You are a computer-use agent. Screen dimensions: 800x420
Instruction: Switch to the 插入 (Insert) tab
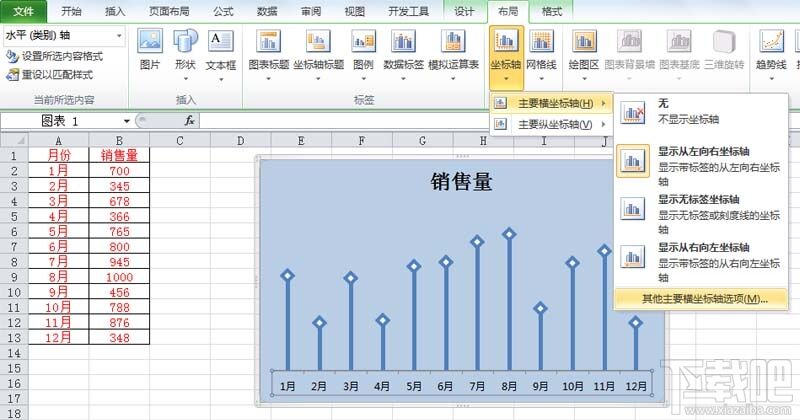click(x=115, y=11)
